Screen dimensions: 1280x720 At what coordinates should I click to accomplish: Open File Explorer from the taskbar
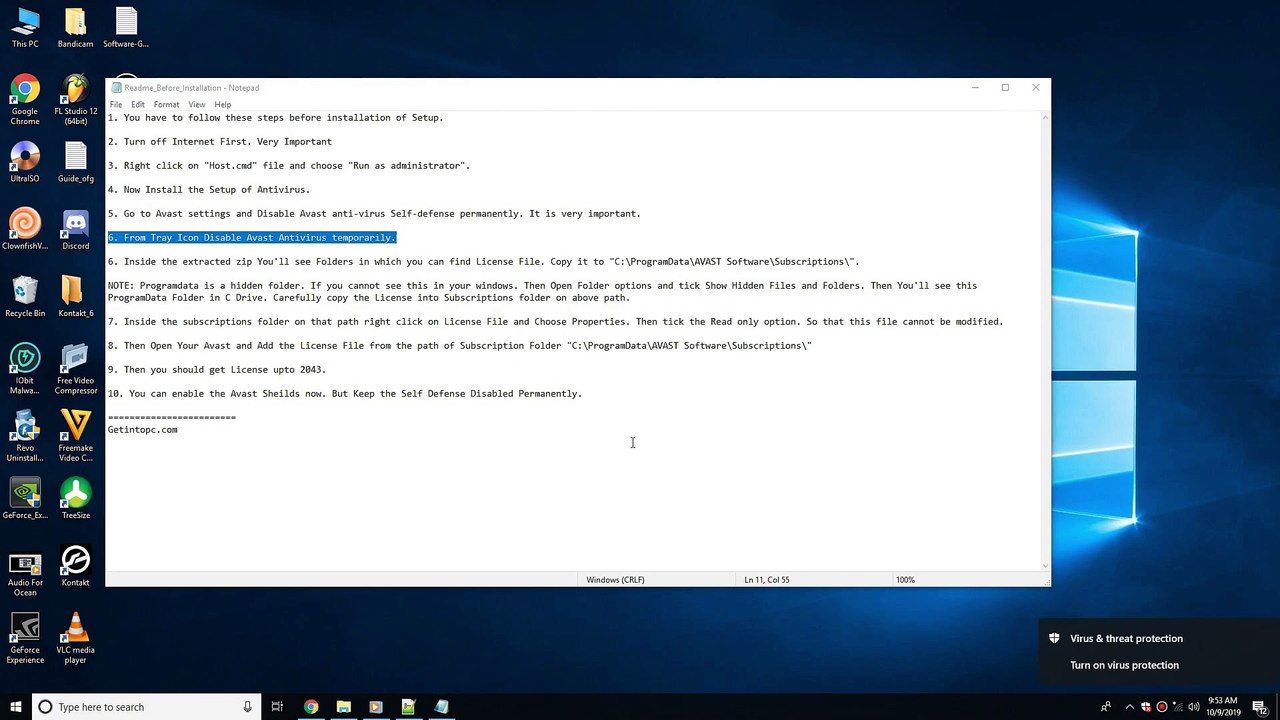click(x=343, y=707)
